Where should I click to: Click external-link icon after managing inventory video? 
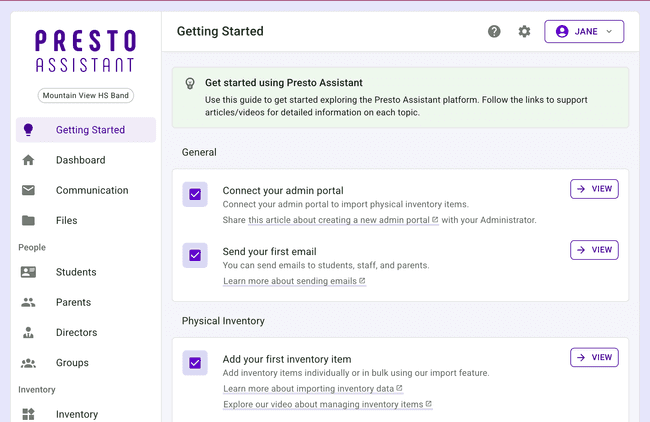pyautogui.click(x=429, y=404)
